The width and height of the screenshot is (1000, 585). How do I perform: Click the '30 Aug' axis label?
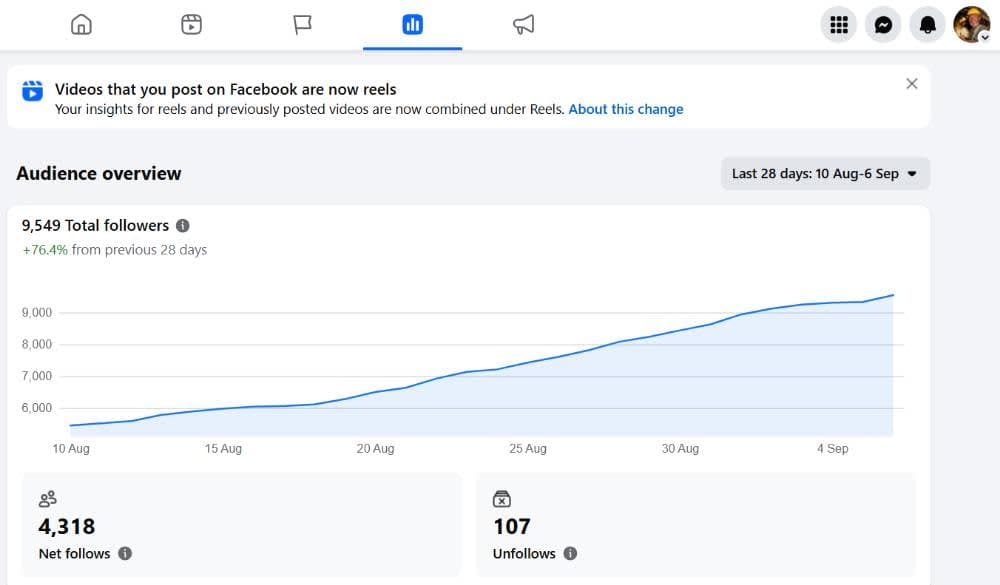[680, 448]
